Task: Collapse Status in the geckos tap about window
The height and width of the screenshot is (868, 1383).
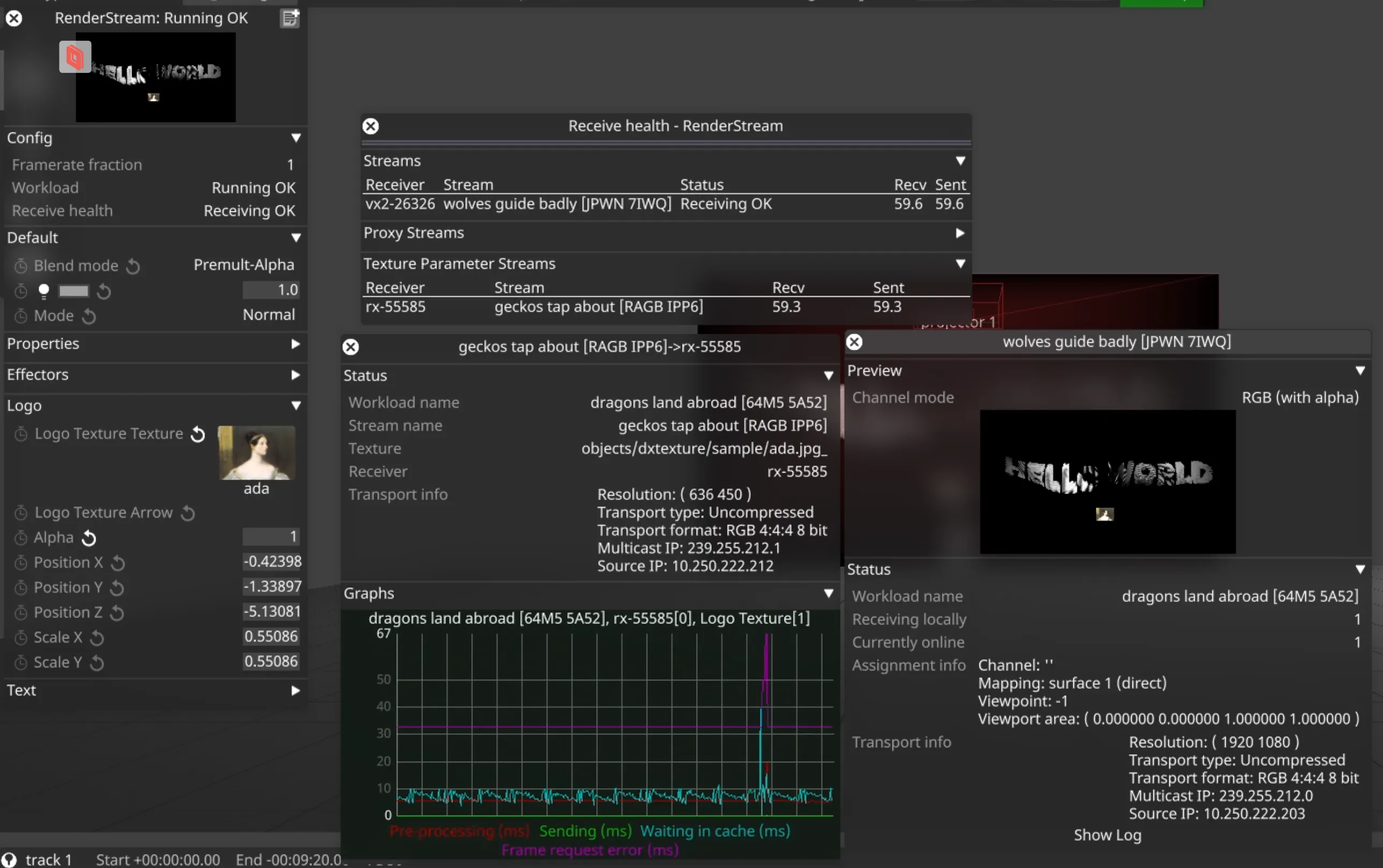Action: (x=829, y=376)
